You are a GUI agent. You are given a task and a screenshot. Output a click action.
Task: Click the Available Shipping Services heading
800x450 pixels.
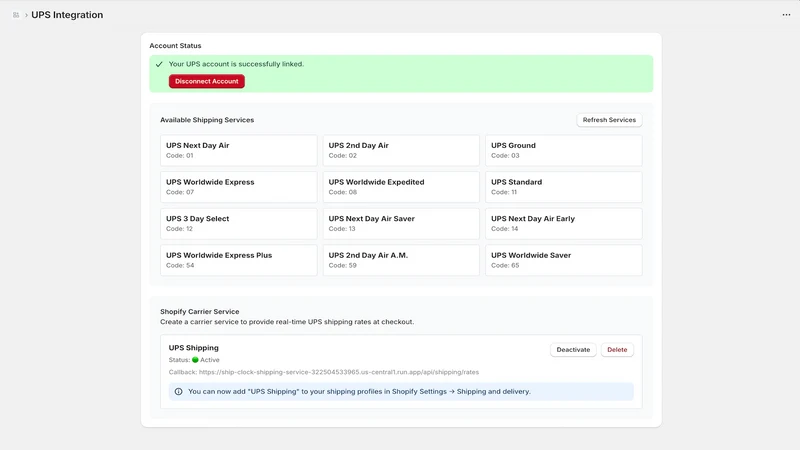click(x=207, y=120)
